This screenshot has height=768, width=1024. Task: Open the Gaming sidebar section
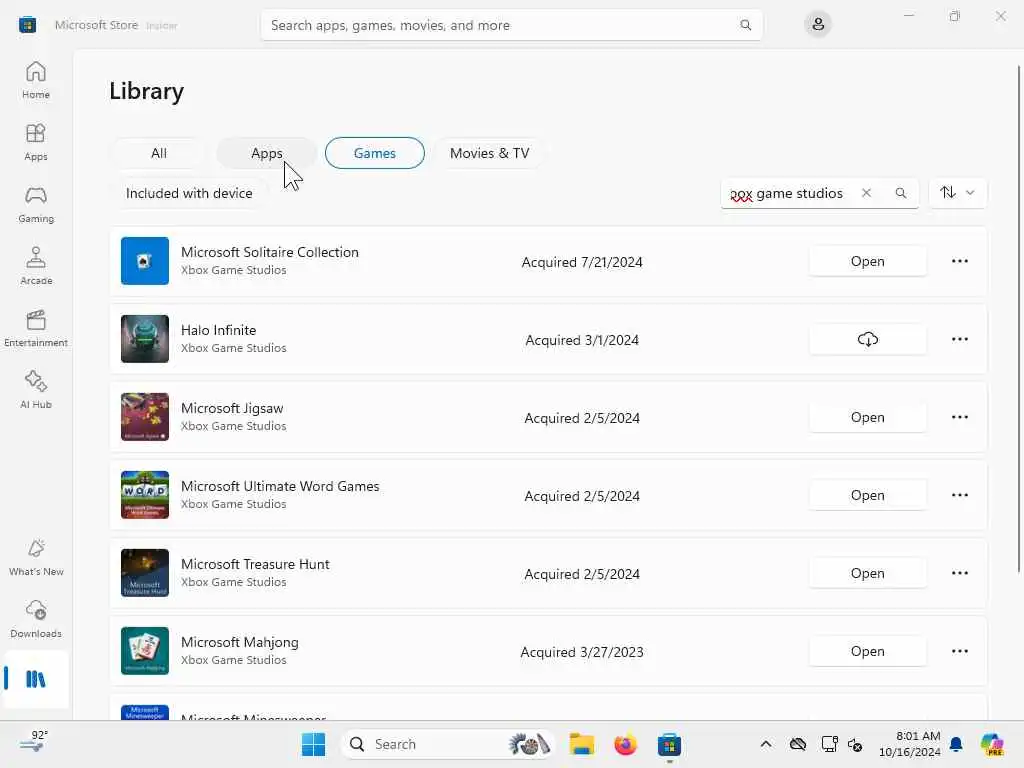pyautogui.click(x=36, y=204)
